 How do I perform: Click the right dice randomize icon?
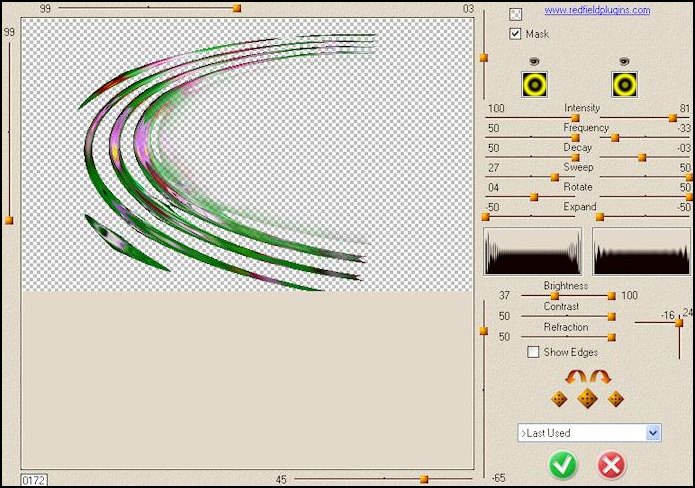coord(615,399)
